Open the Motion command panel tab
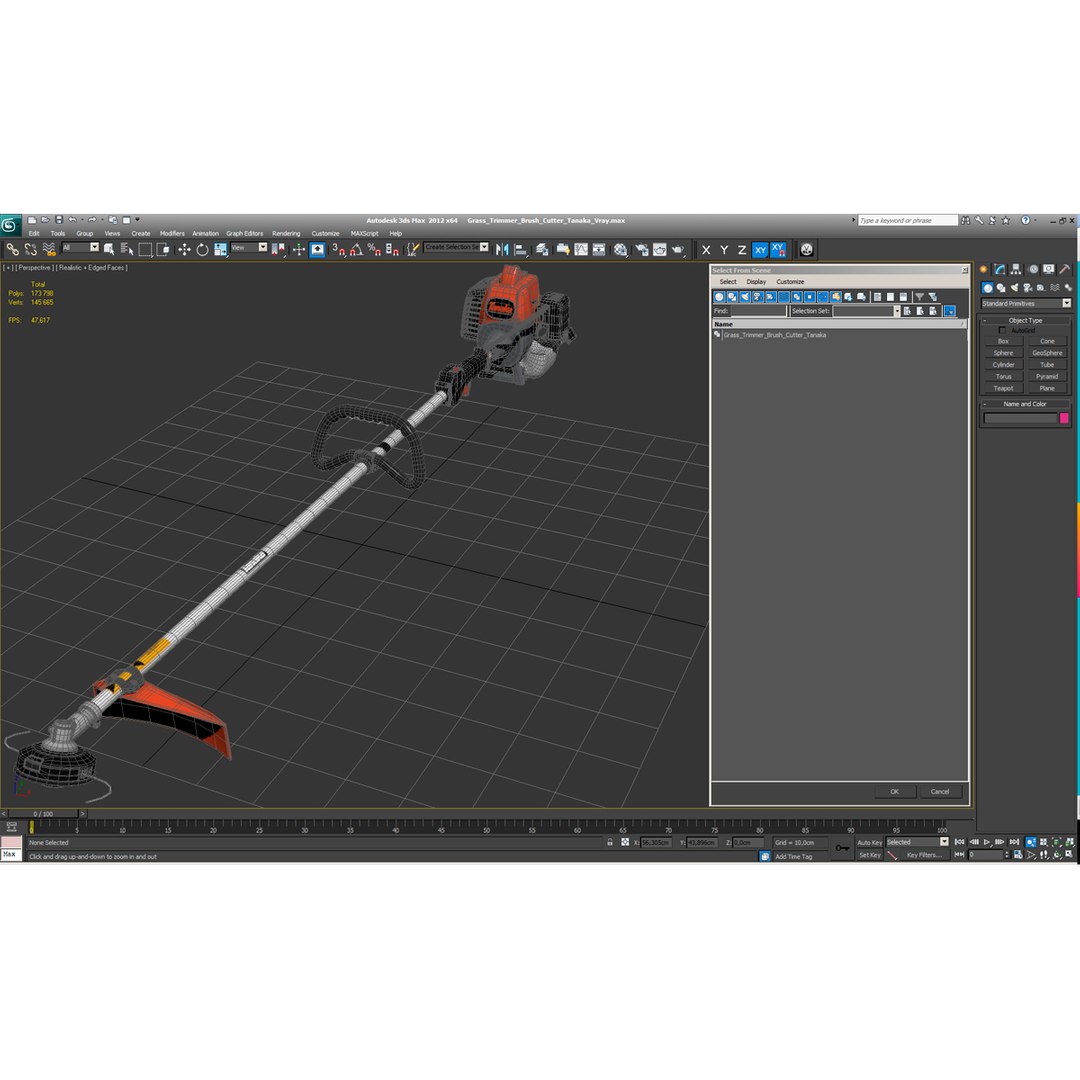Viewport: 1080px width, 1080px height. click(x=1032, y=269)
